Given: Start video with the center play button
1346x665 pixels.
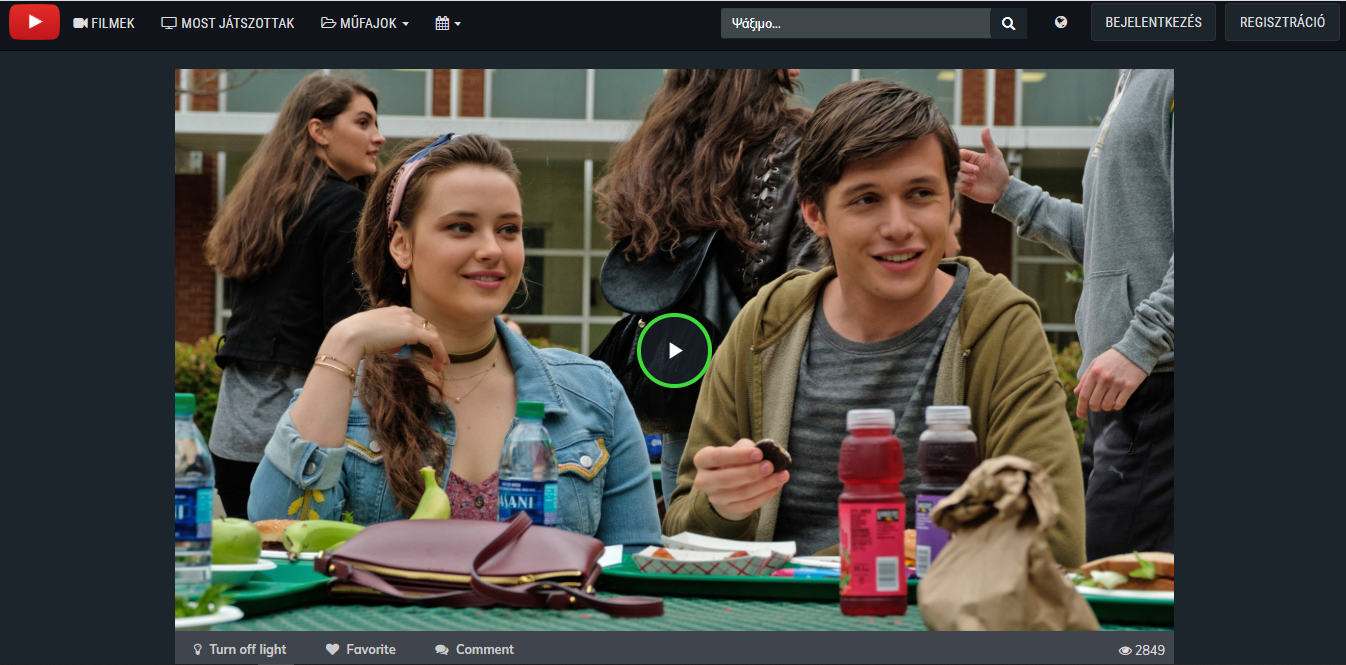Looking at the screenshot, I should click(x=674, y=350).
